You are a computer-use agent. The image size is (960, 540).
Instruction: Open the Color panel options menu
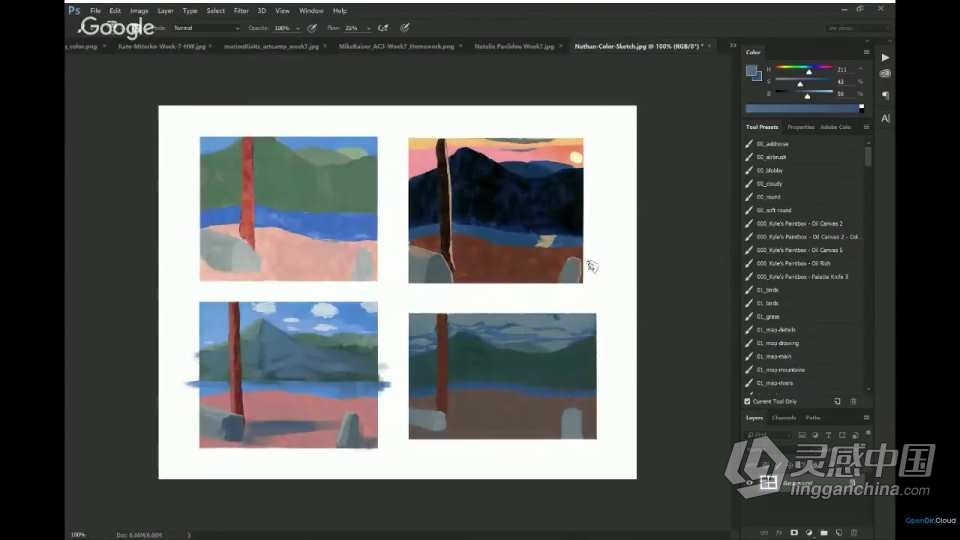866,52
